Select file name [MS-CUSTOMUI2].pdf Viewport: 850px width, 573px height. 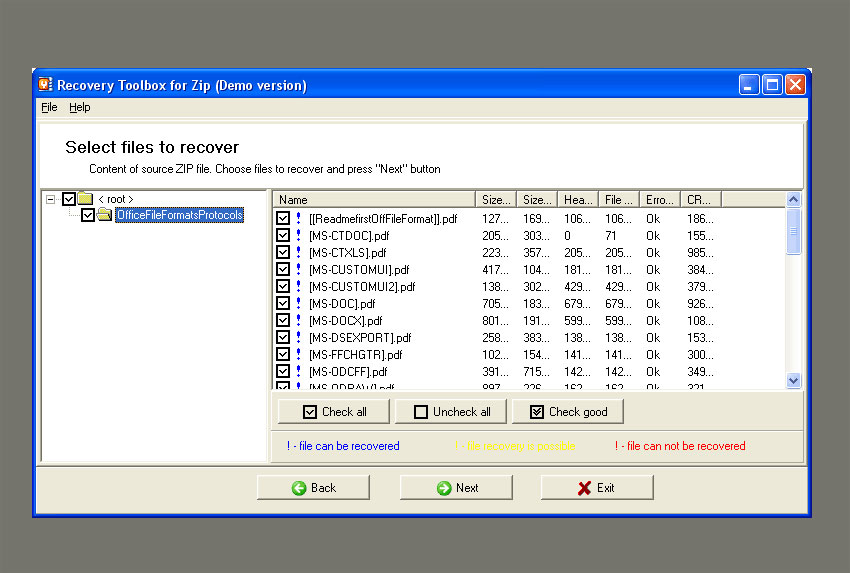362,286
